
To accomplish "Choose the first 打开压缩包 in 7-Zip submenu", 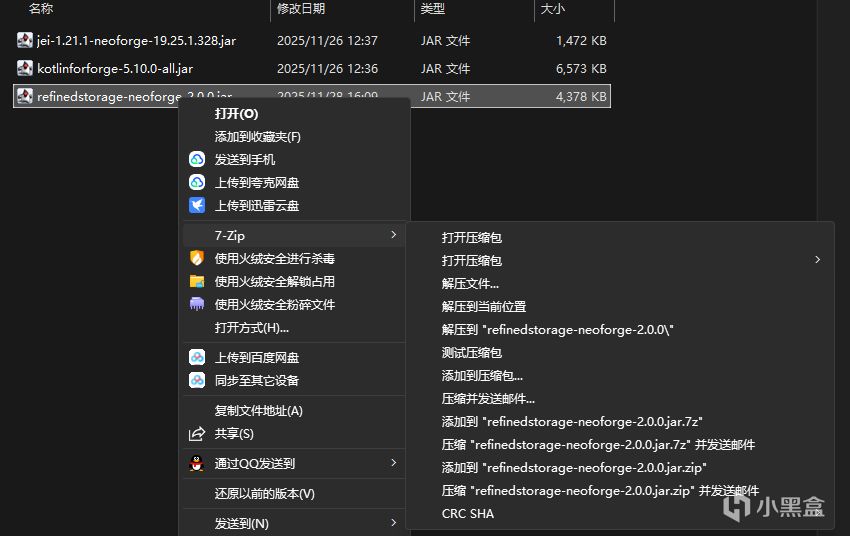I will (472, 237).
